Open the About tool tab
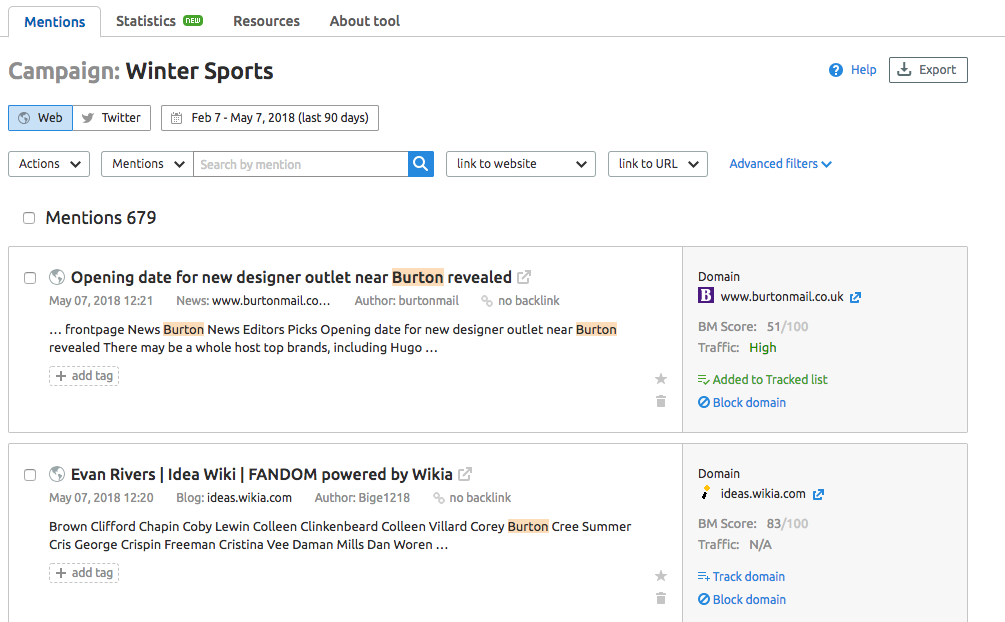 [x=365, y=21]
